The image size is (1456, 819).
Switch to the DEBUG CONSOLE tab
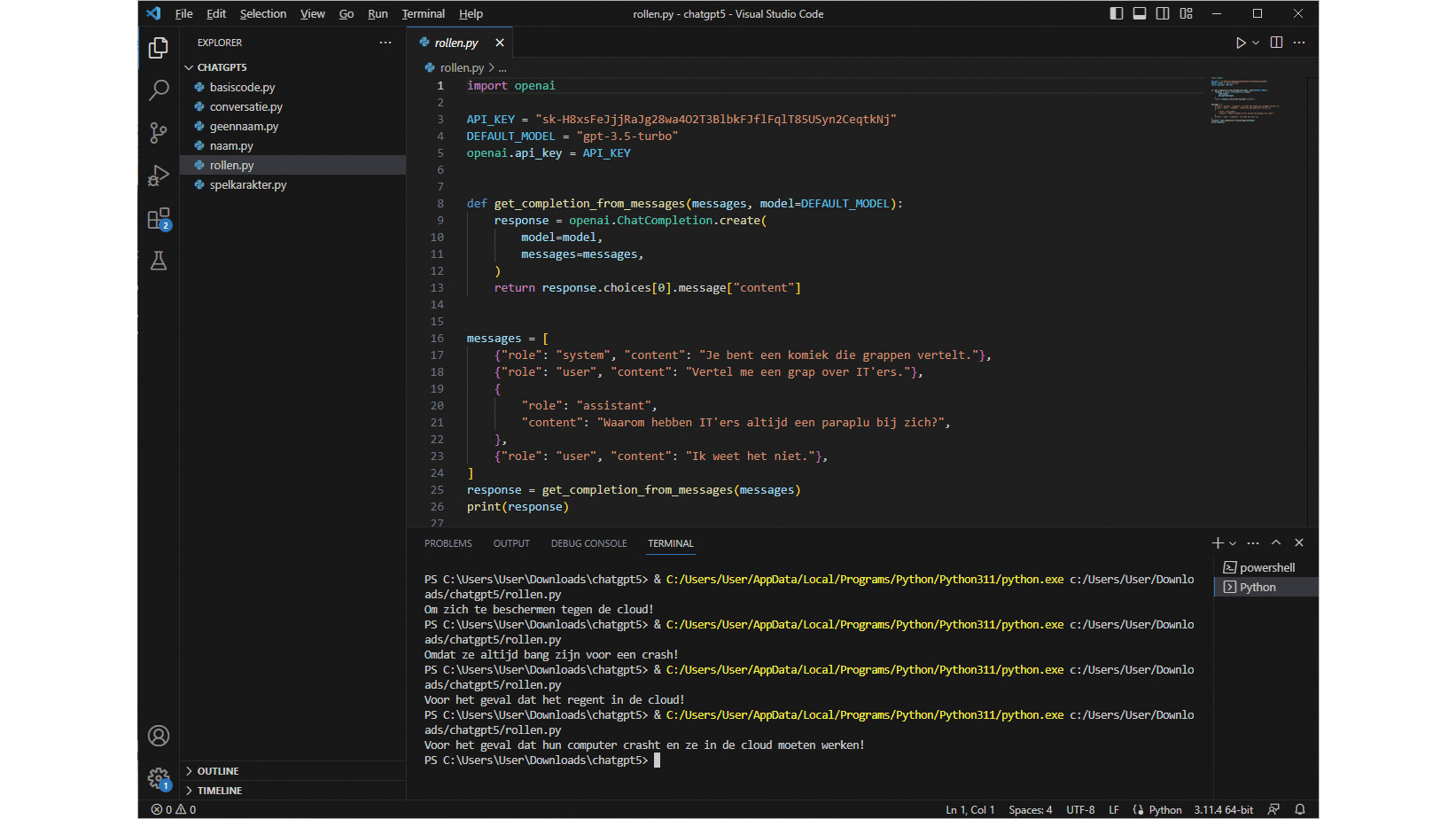(x=588, y=543)
